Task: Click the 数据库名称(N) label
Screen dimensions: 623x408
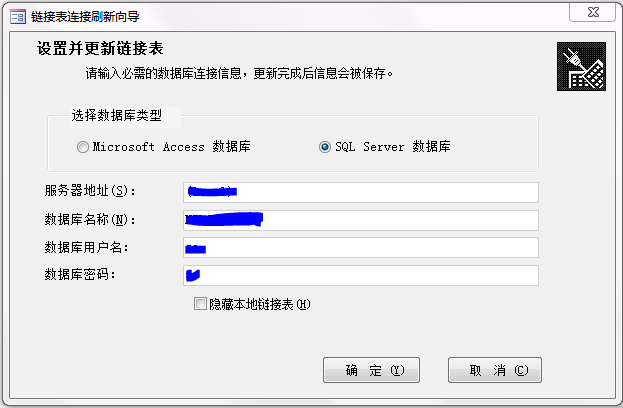Action: (x=90, y=219)
